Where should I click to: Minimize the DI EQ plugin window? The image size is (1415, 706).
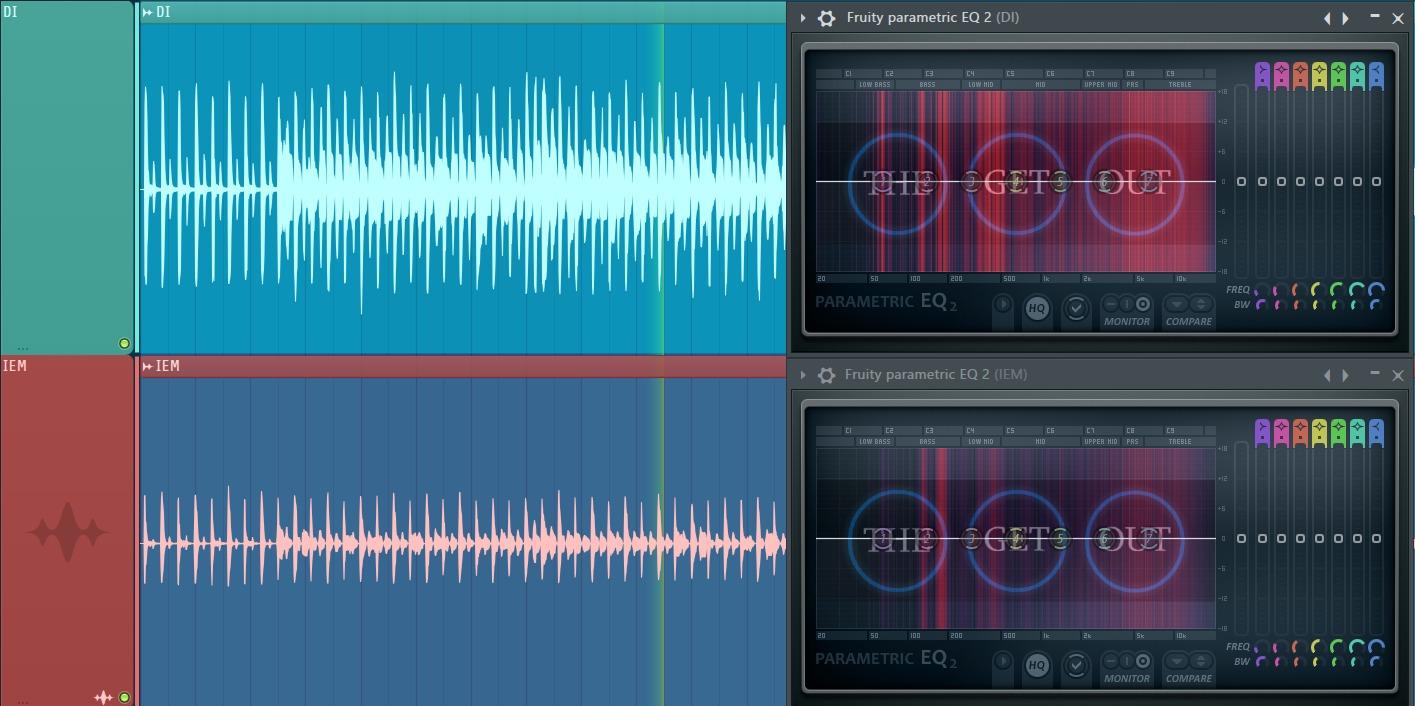pos(1375,17)
